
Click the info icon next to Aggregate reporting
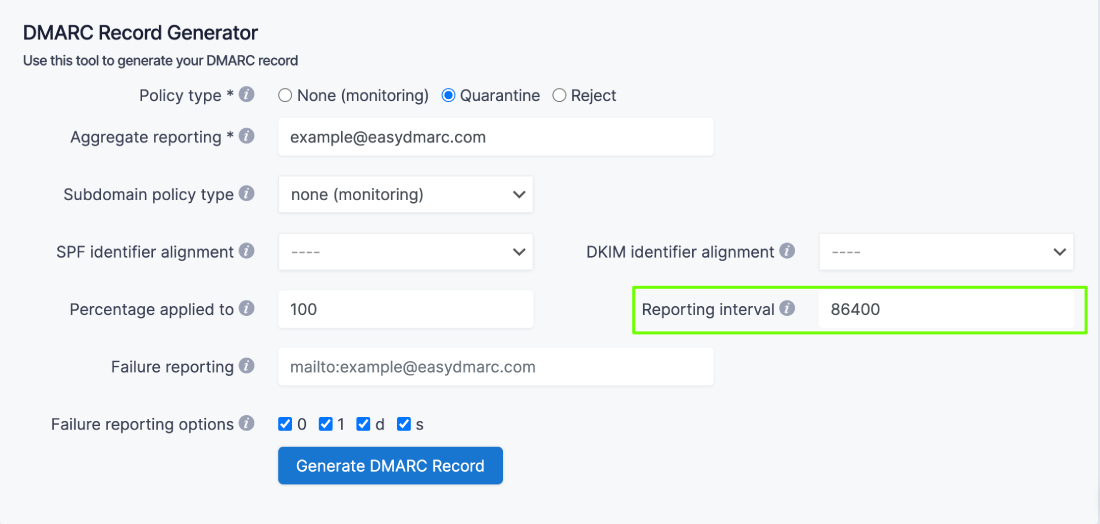pyautogui.click(x=246, y=136)
